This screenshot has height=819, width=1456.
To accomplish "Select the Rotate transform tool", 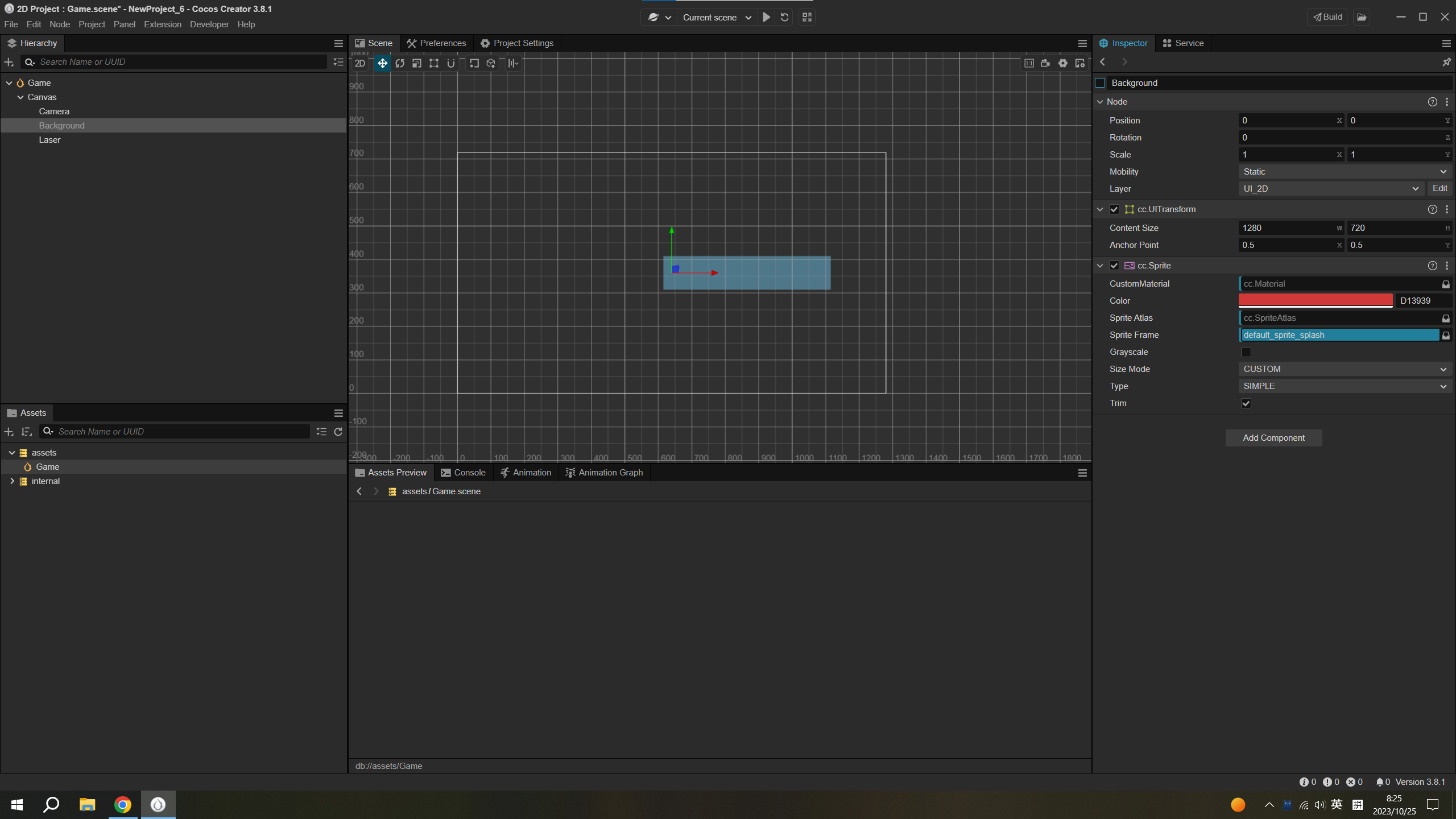I will tap(399, 63).
